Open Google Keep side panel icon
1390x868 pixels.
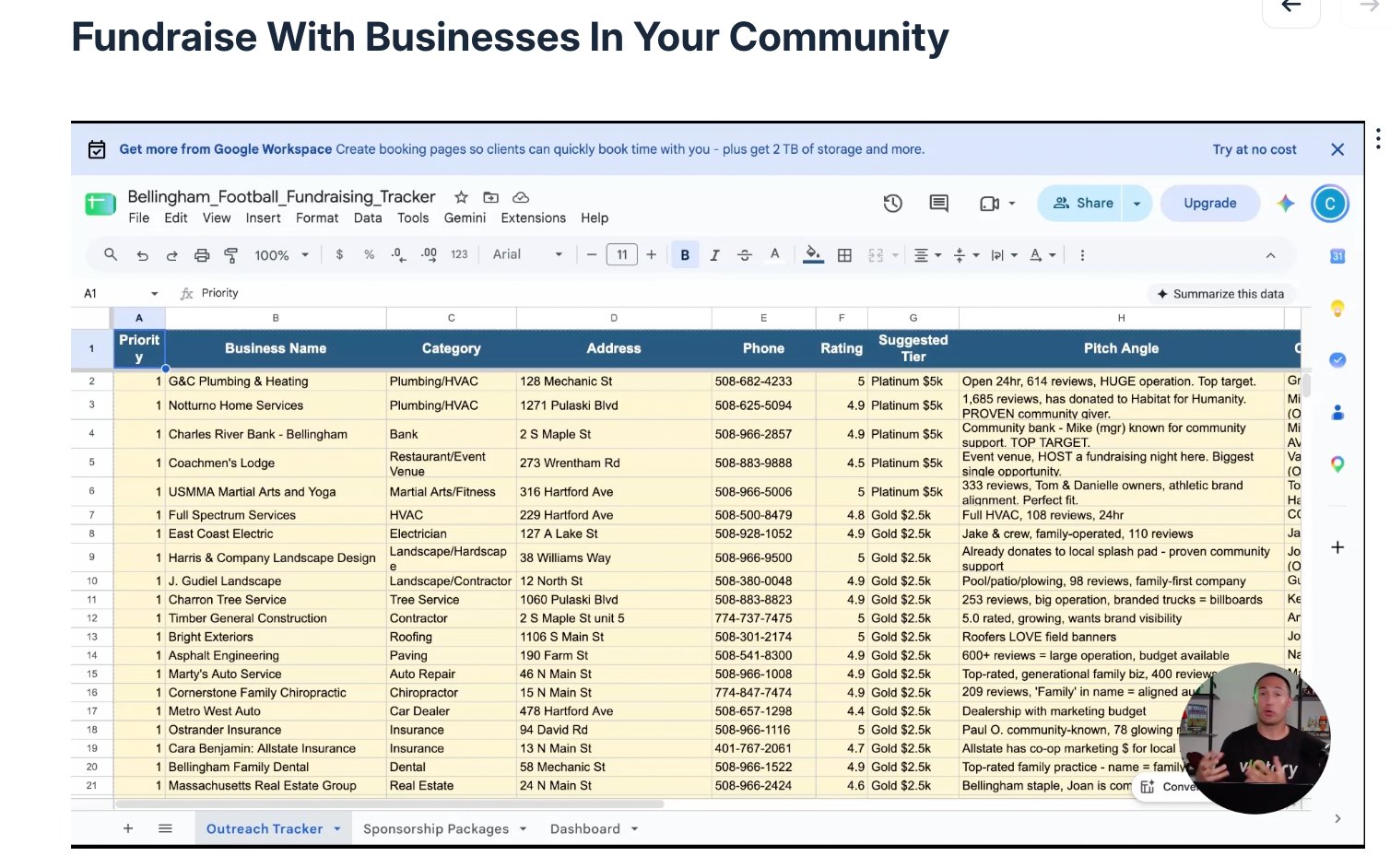click(1337, 309)
